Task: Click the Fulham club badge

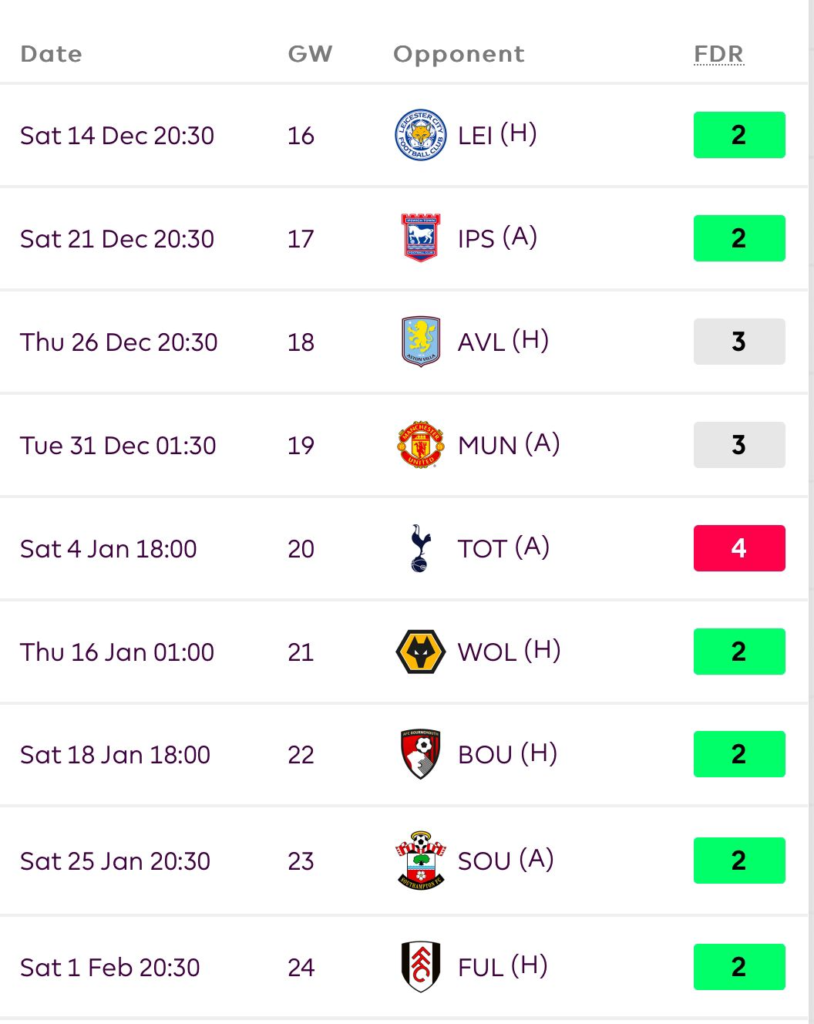Action: click(420, 966)
